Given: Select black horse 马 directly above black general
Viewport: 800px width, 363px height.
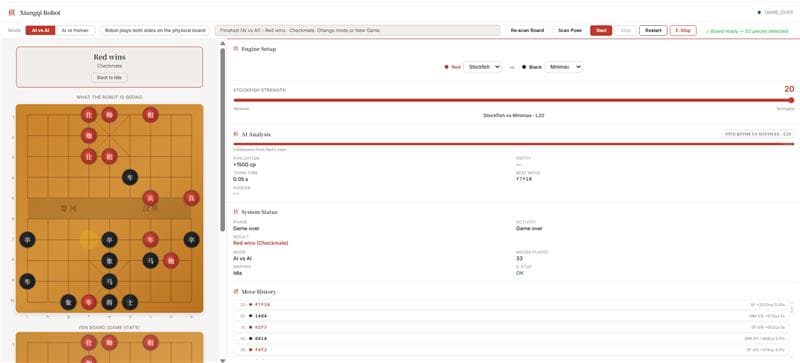Looking at the screenshot, I should (109, 281).
